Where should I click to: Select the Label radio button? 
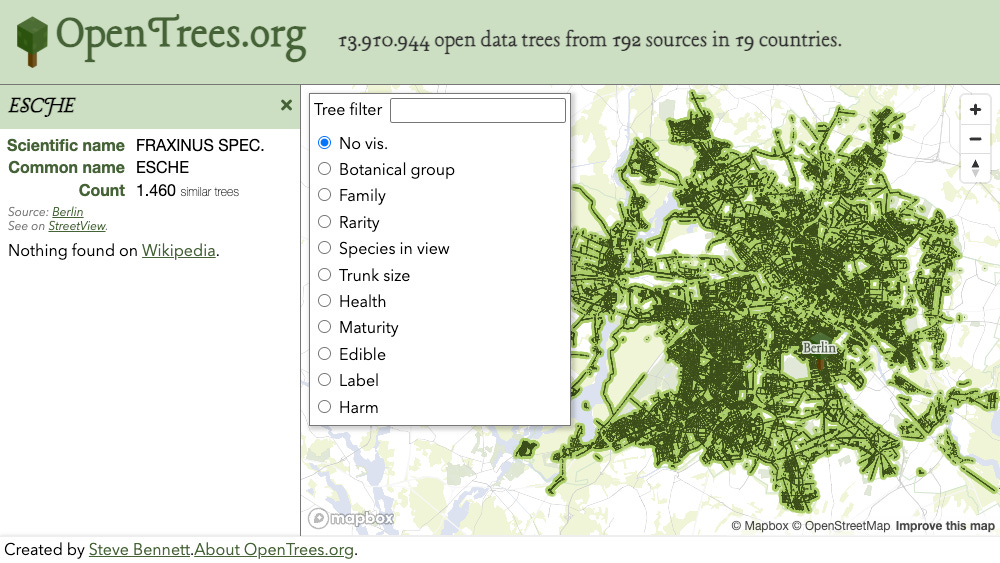[325, 380]
